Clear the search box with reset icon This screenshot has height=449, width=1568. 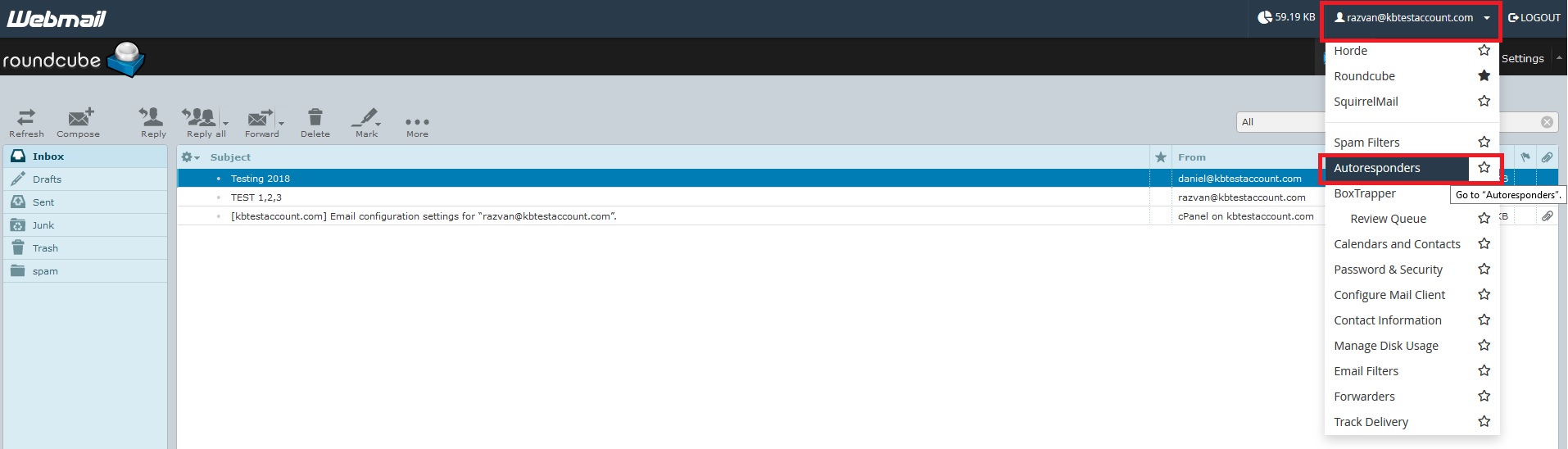coord(1547,122)
